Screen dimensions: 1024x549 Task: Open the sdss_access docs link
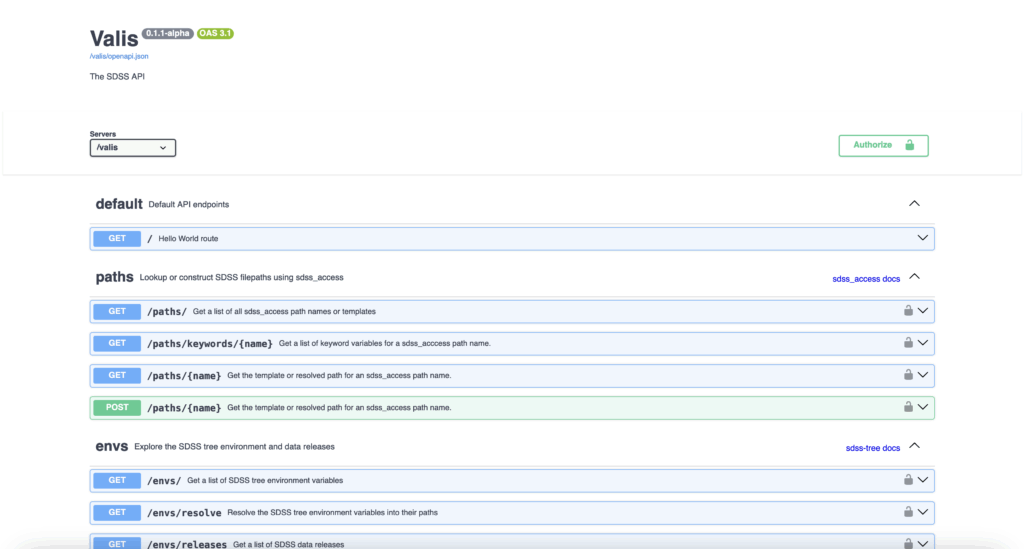(866, 279)
